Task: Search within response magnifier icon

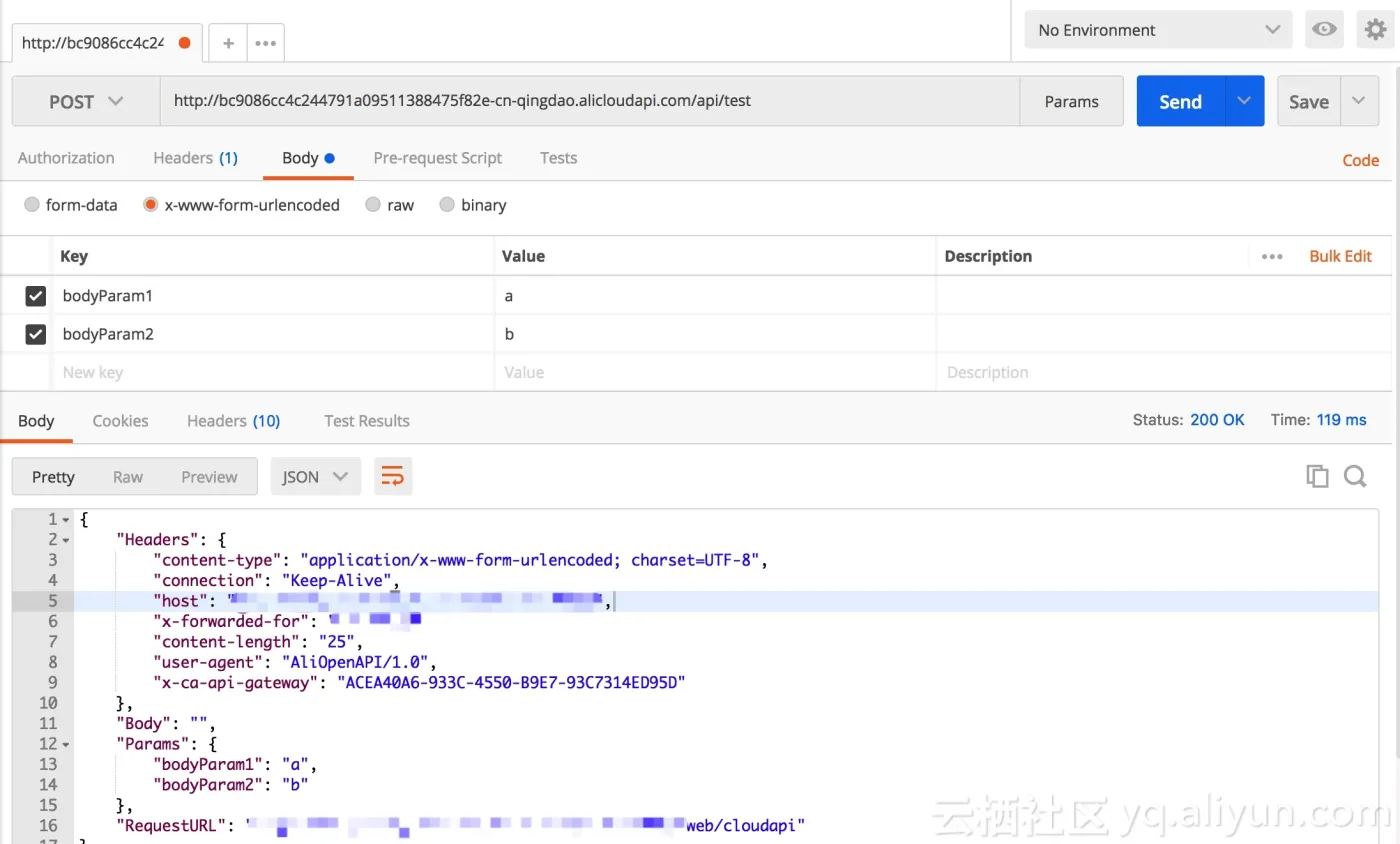Action: (1355, 477)
